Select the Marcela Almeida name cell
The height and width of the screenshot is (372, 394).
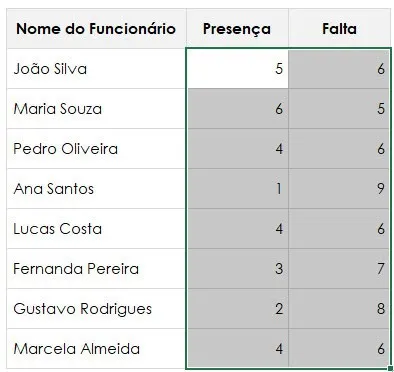pos(96,349)
